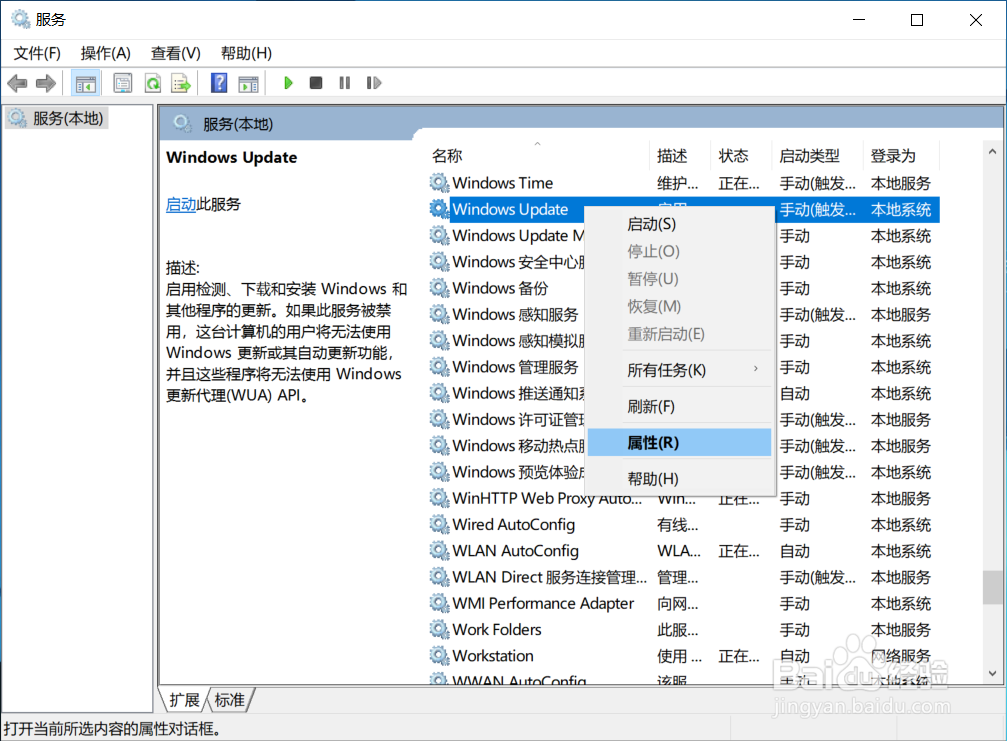Screen dimensions: 1007x741
Task: Select gear icon of Work Folders
Action: tap(439, 630)
